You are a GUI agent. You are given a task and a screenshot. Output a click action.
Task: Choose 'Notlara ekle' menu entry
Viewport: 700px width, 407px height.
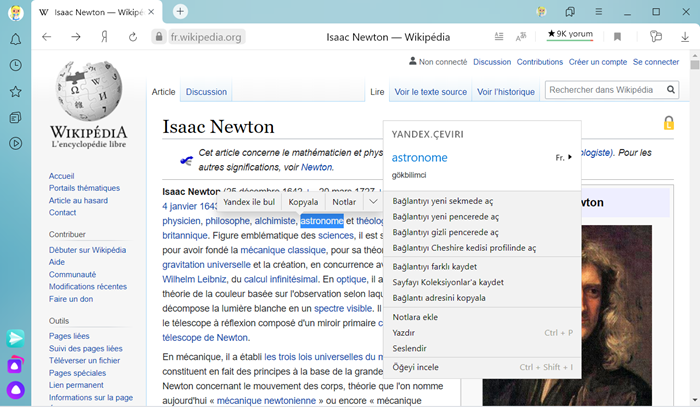(x=482, y=317)
